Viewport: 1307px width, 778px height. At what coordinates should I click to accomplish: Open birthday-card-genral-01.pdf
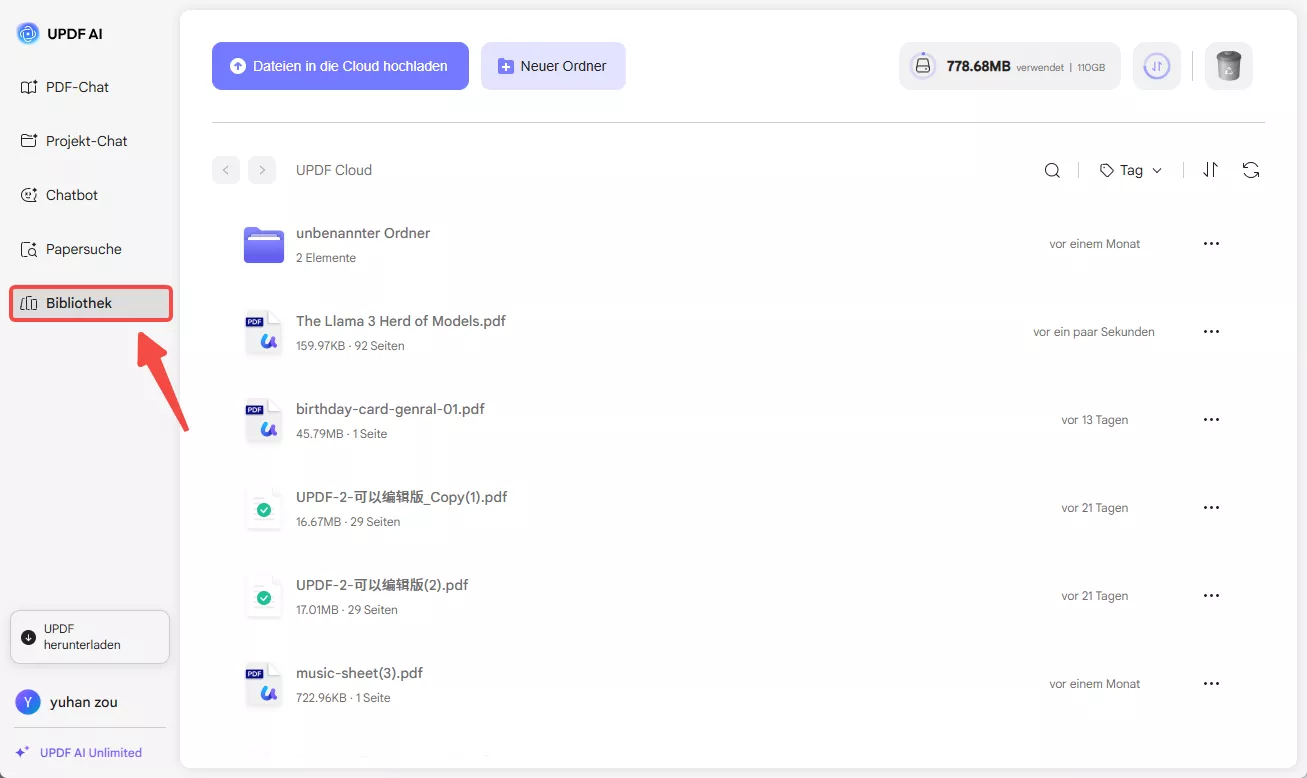[390, 409]
